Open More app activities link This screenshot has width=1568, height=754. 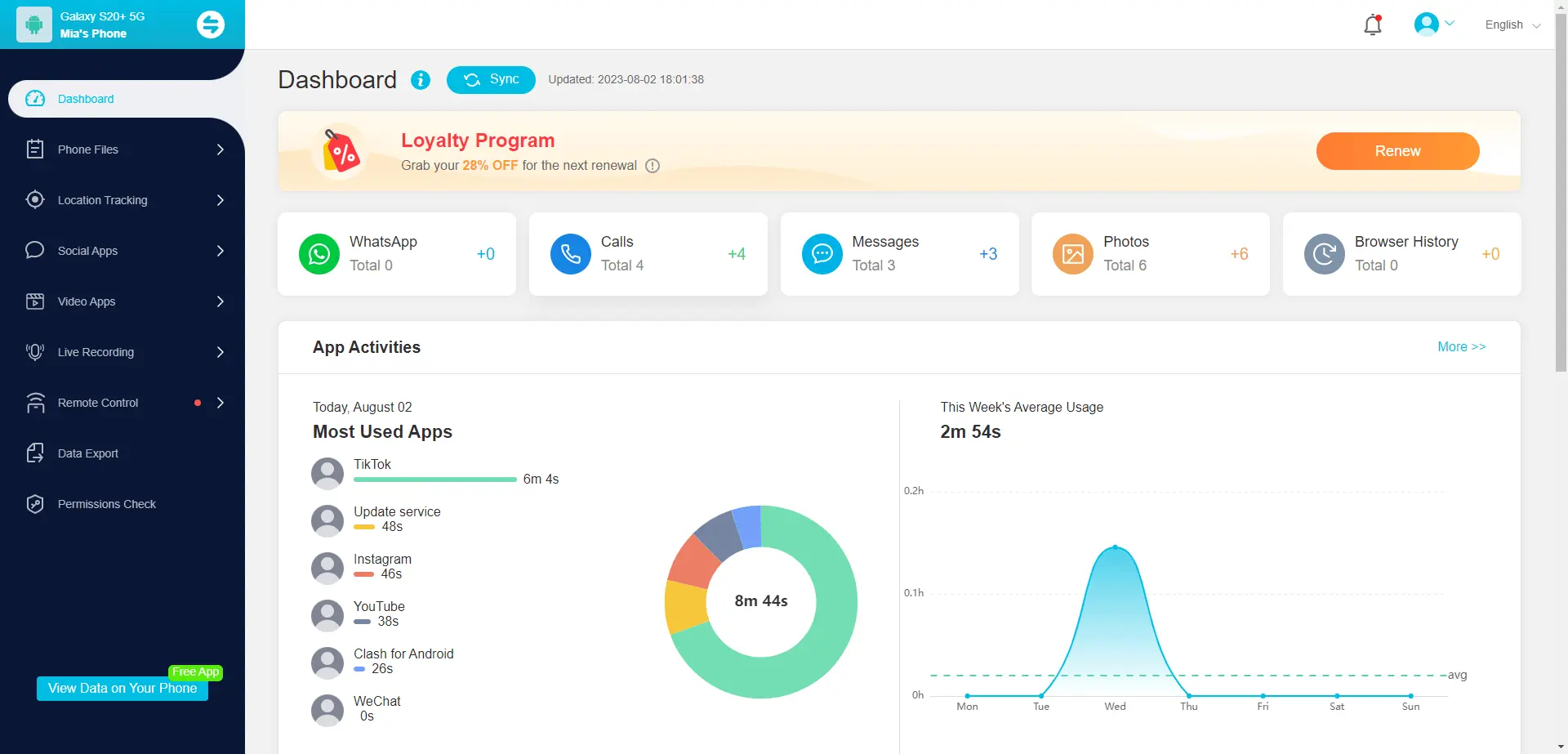[x=1461, y=347]
